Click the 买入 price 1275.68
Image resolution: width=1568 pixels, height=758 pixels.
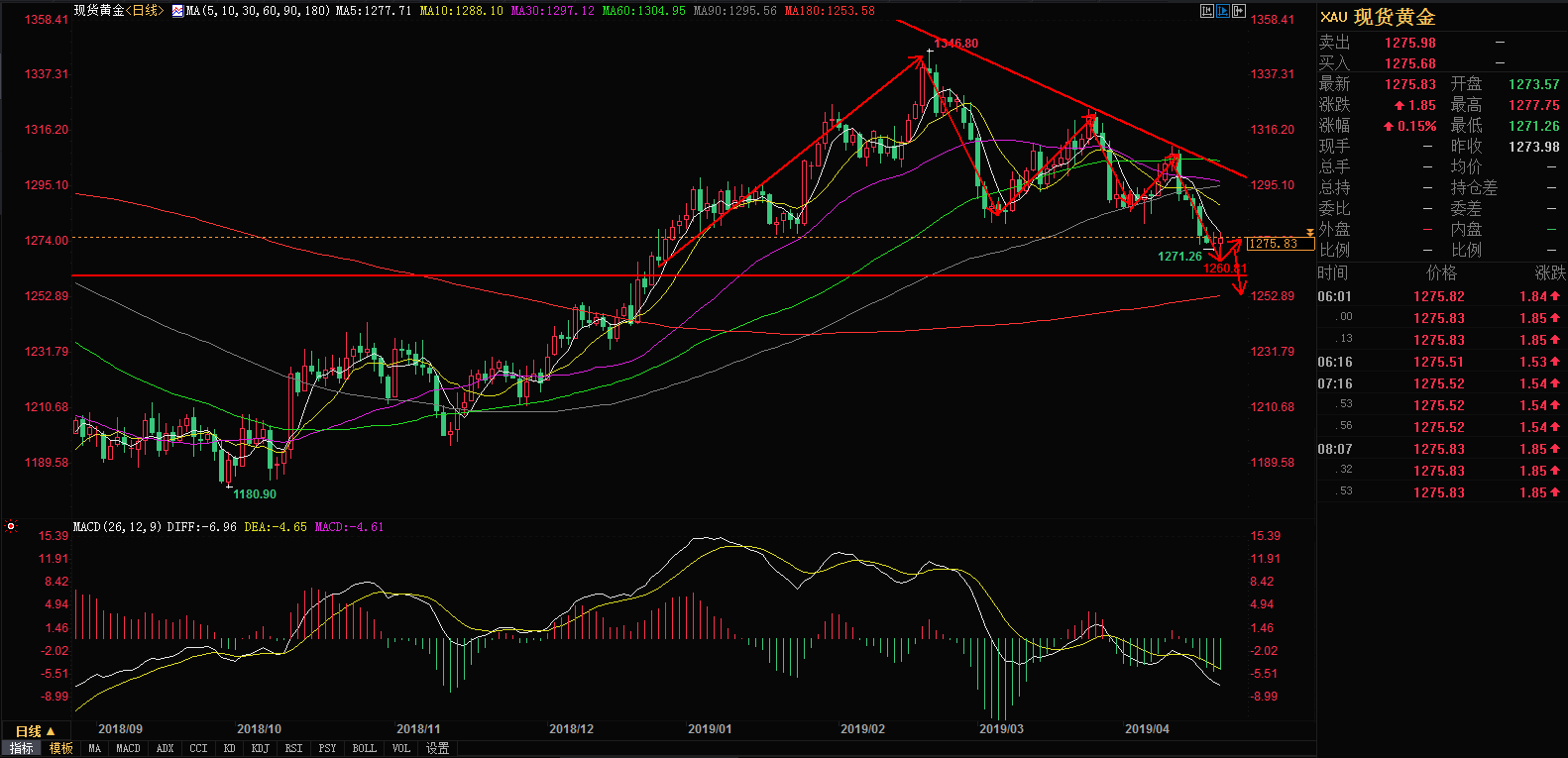pyautogui.click(x=1409, y=63)
